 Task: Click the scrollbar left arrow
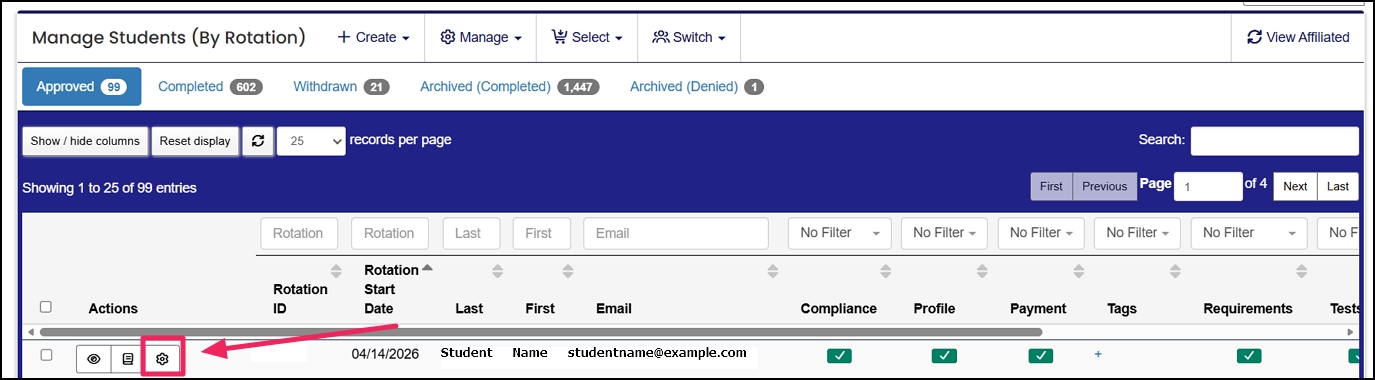31,331
